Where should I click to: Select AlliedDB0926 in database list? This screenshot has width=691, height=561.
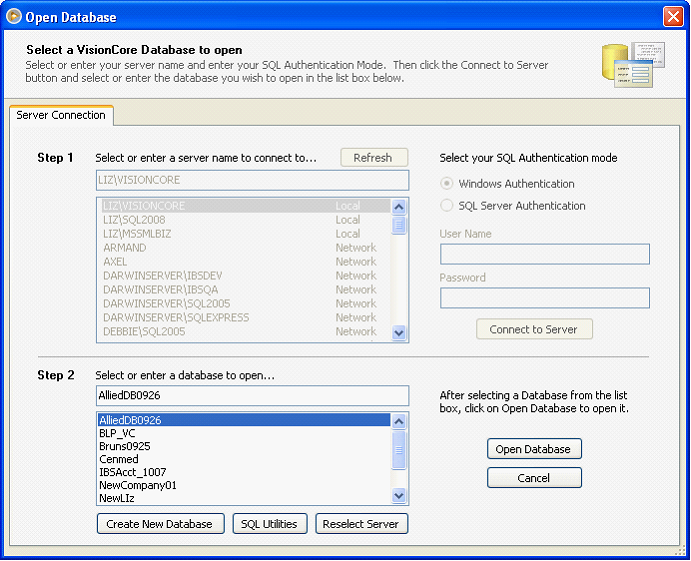(244, 420)
